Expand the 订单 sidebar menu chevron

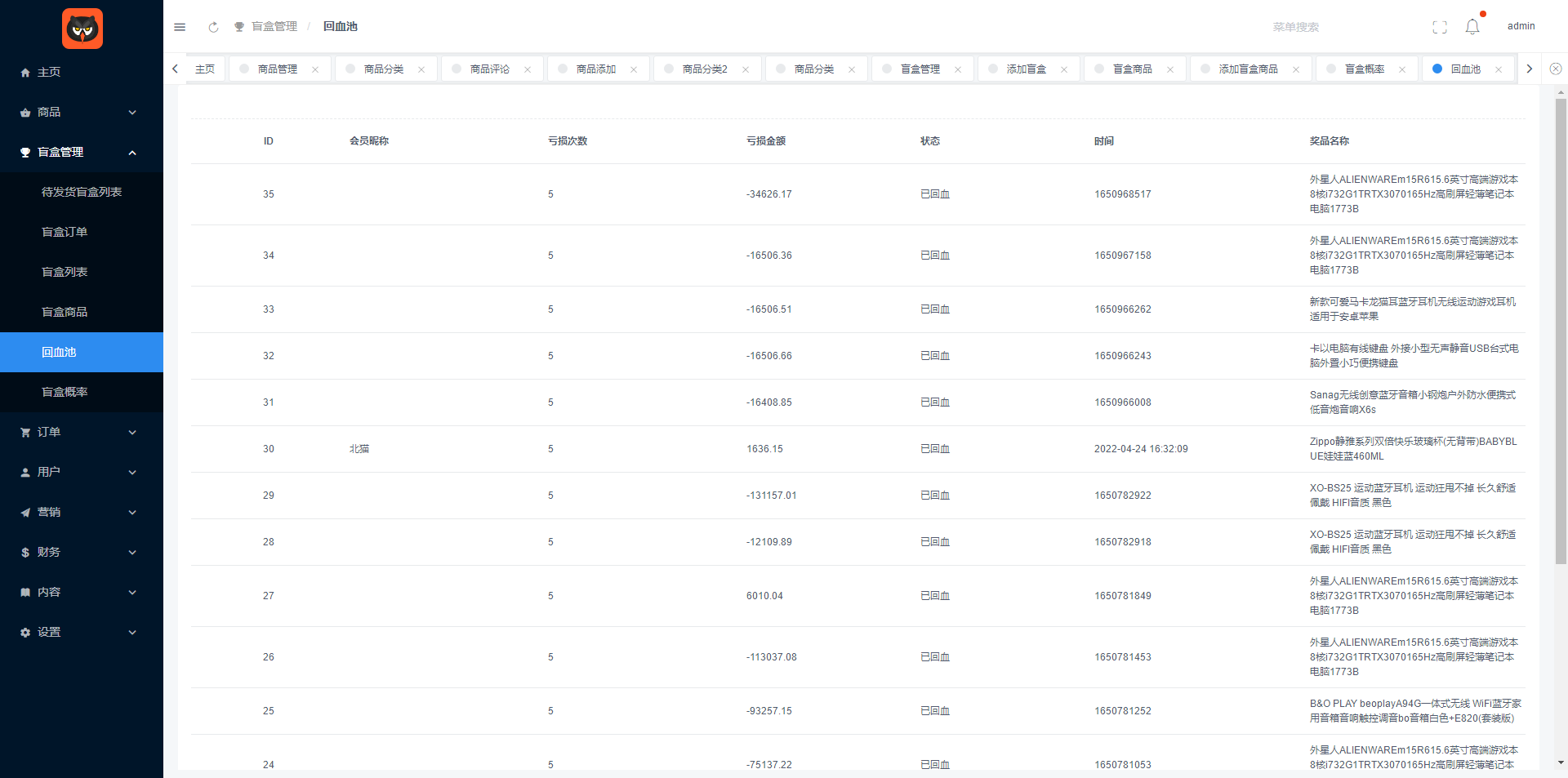pos(132,433)
